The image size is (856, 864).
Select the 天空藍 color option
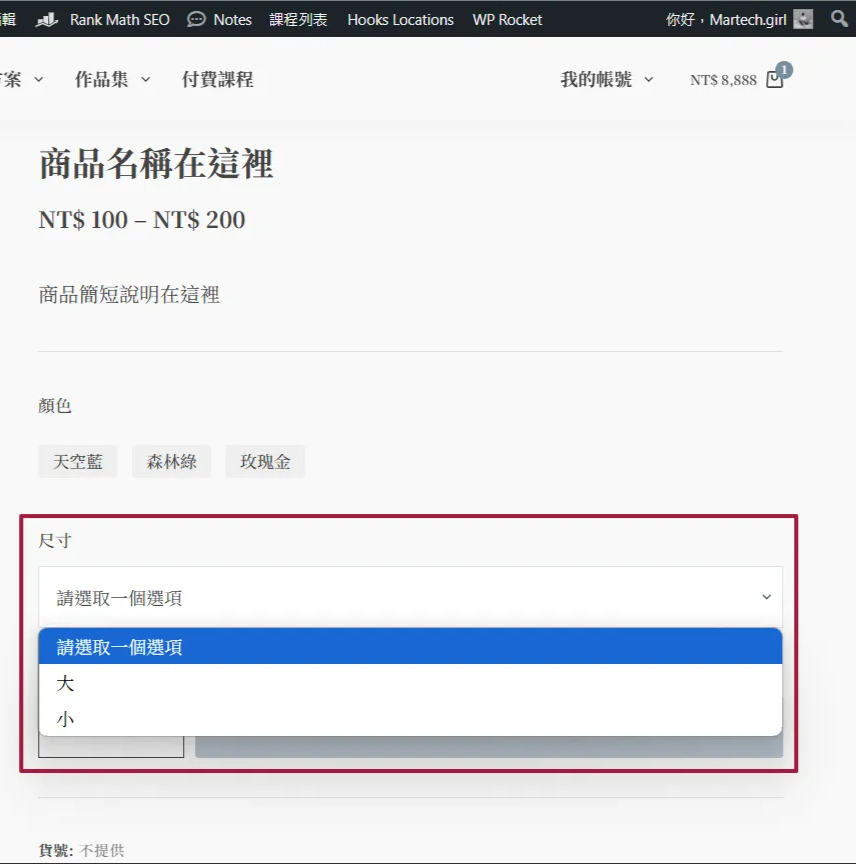point(77,461)
